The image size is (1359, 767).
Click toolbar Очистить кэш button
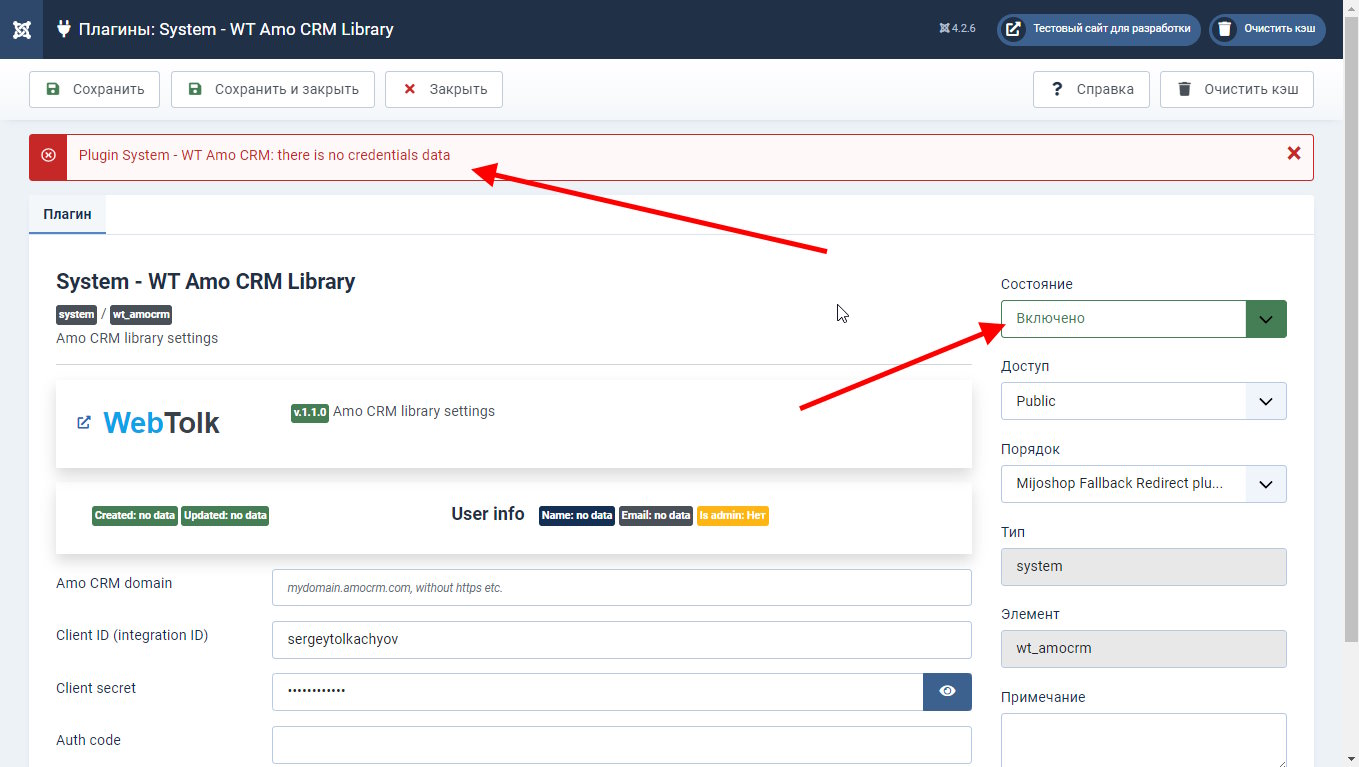coord(1237,89)
